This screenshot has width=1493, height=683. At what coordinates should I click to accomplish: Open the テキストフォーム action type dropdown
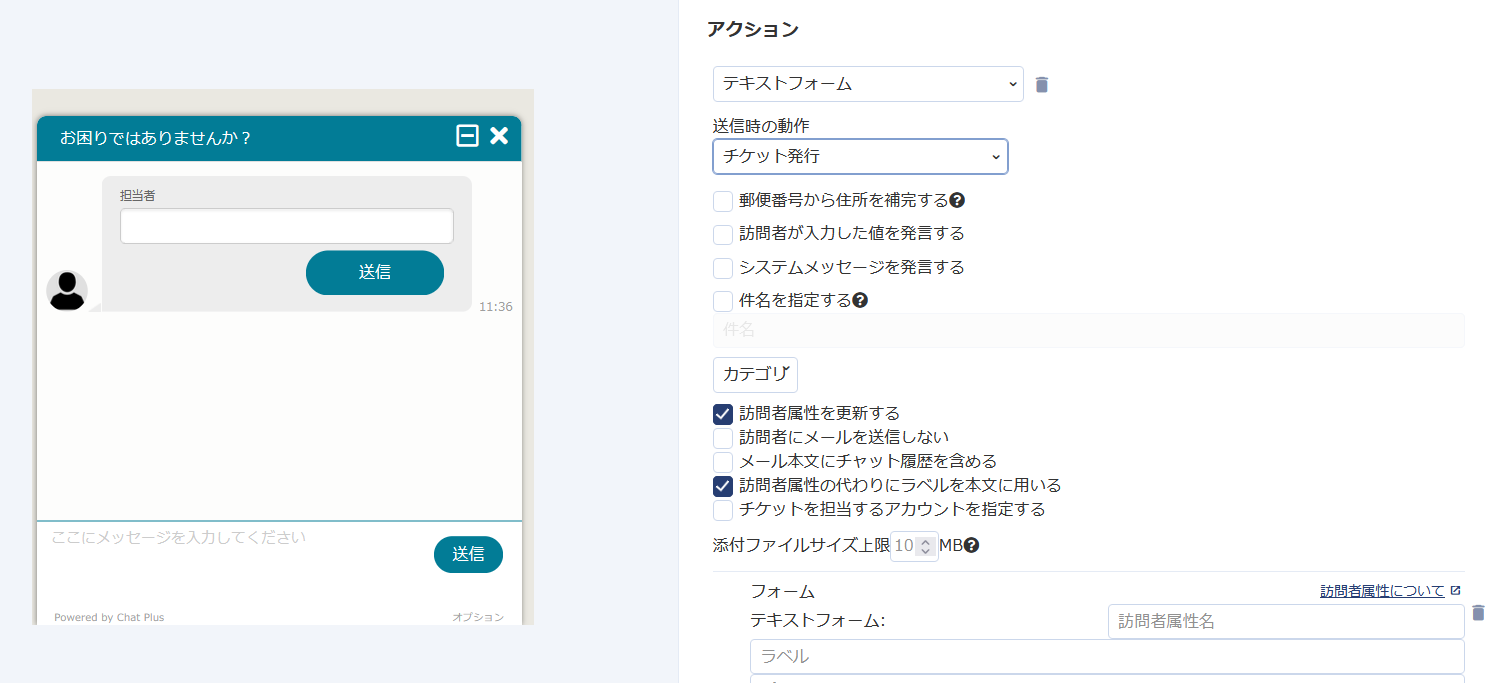pyautogui.click(x=867, y=84)
